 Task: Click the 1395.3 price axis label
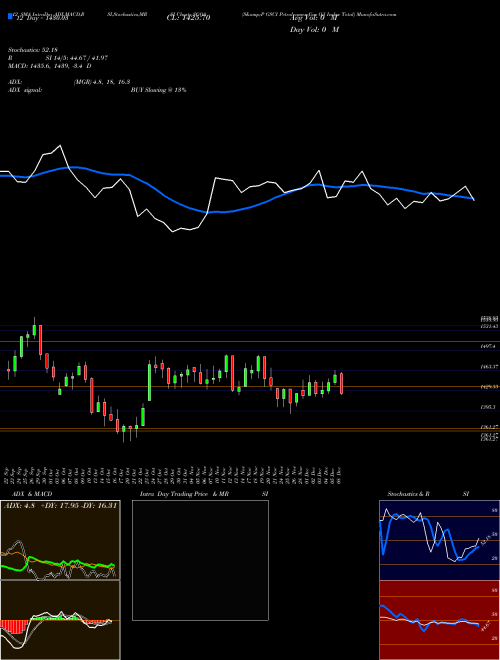[489, 407]
